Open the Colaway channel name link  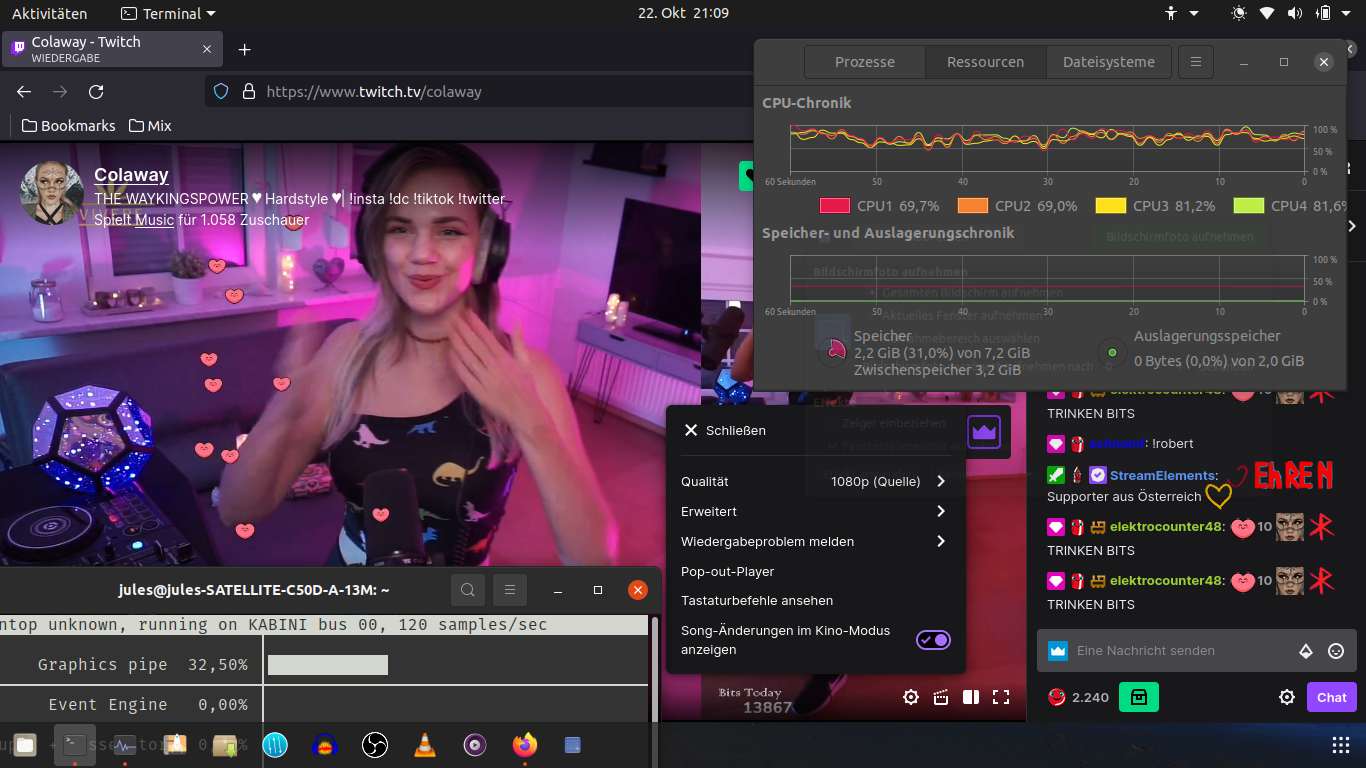131,175
